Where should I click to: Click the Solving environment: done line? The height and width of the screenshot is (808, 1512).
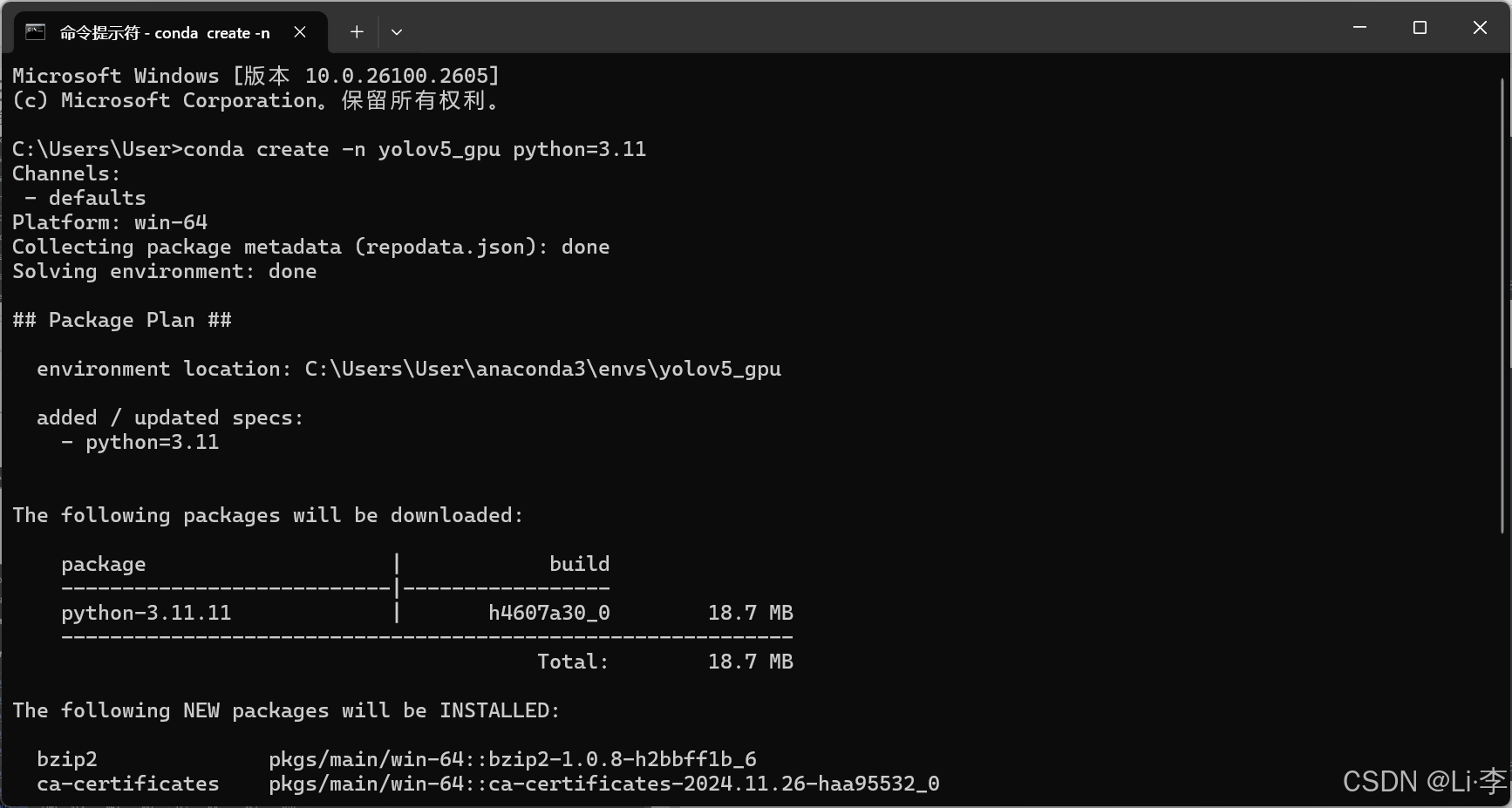click(164, 271)
